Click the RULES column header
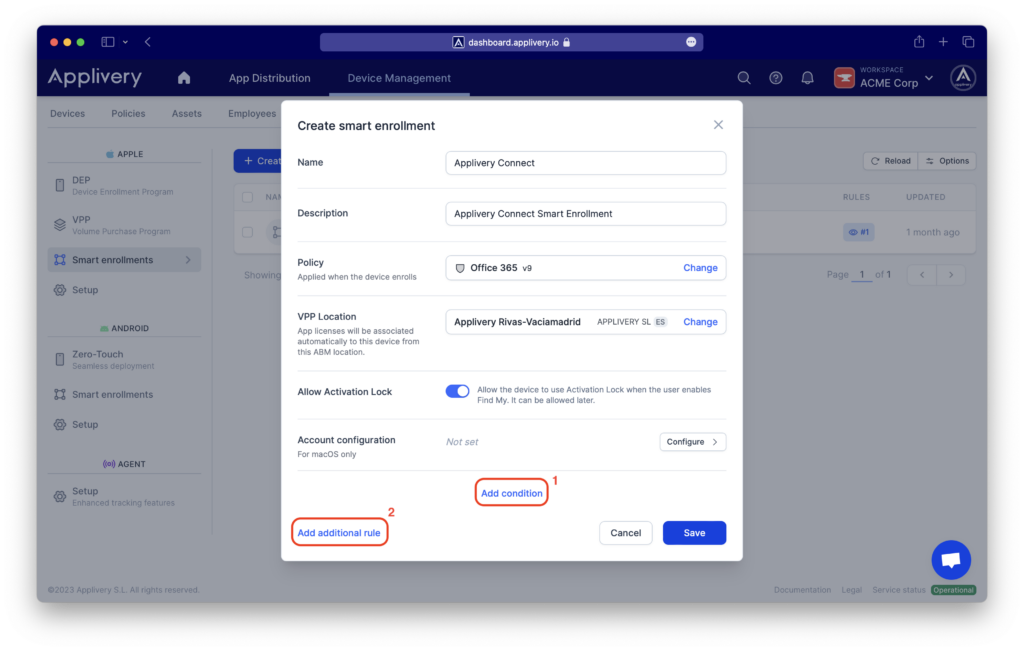1024x651 pixels. (856, 197)
